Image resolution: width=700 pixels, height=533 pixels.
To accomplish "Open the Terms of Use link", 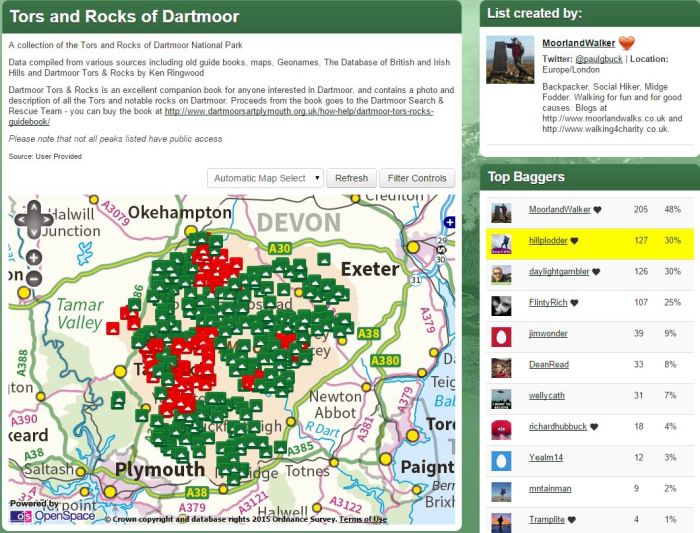I will pos(362,519).
